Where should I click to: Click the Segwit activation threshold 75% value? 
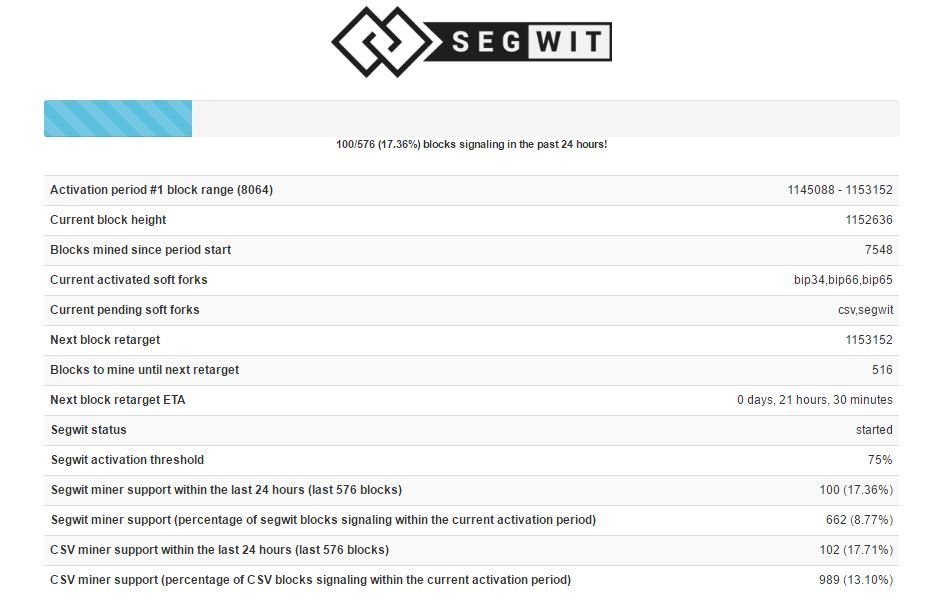(880, 460)
